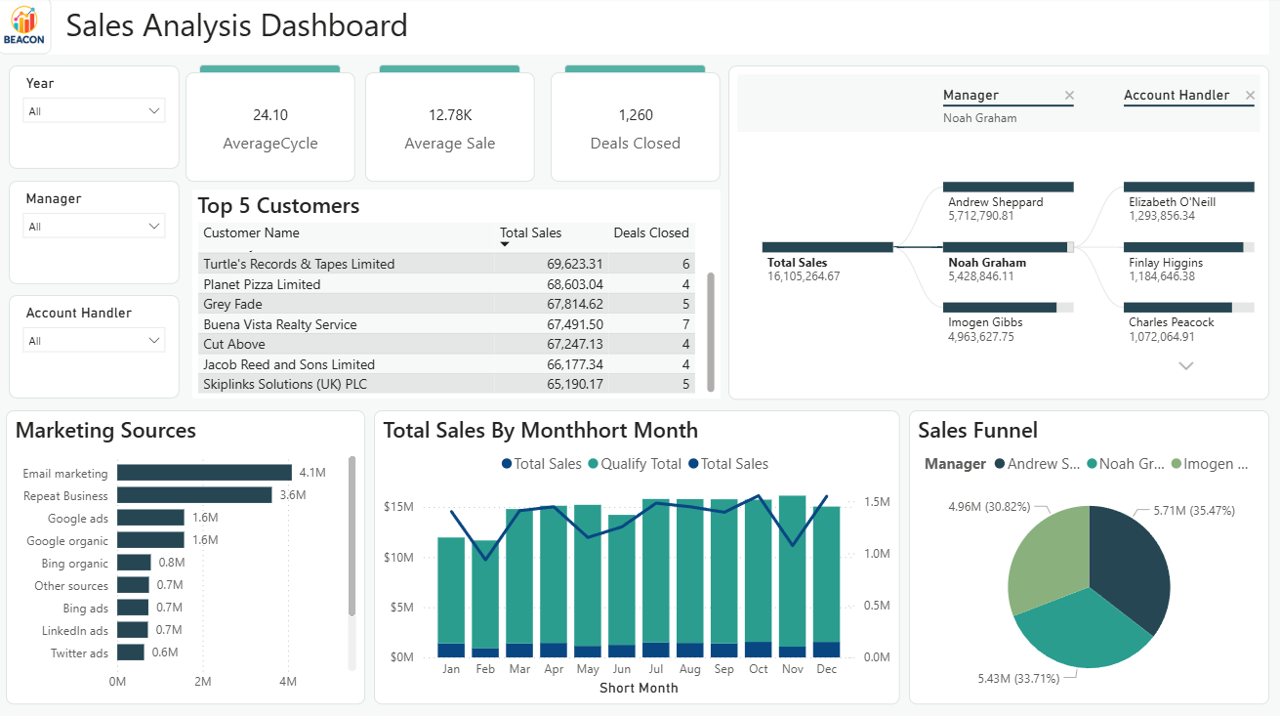Click the Marketing Sources chart scrollbar
Screen dimensions: 1280x716
[x=352, y=536]
